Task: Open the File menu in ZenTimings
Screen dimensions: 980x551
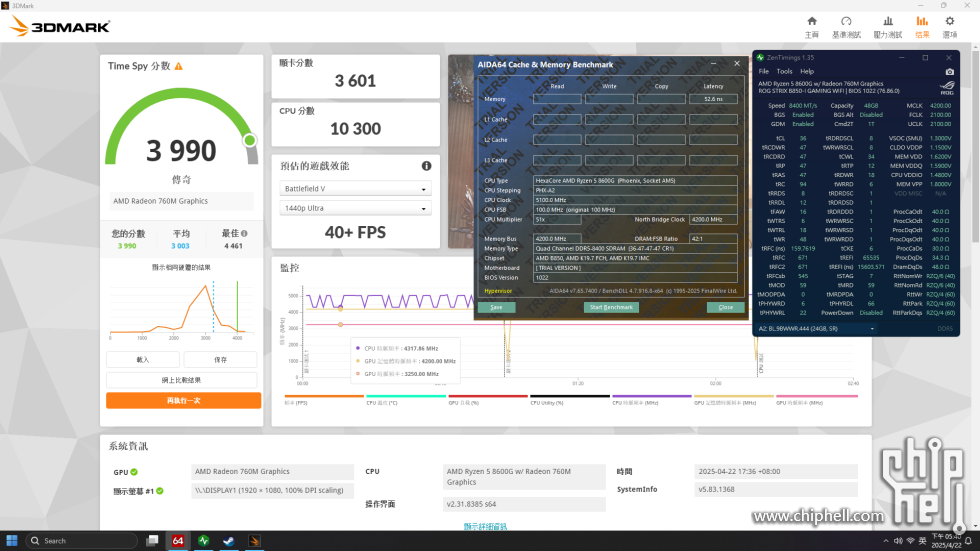Action: tap(764, 71)
